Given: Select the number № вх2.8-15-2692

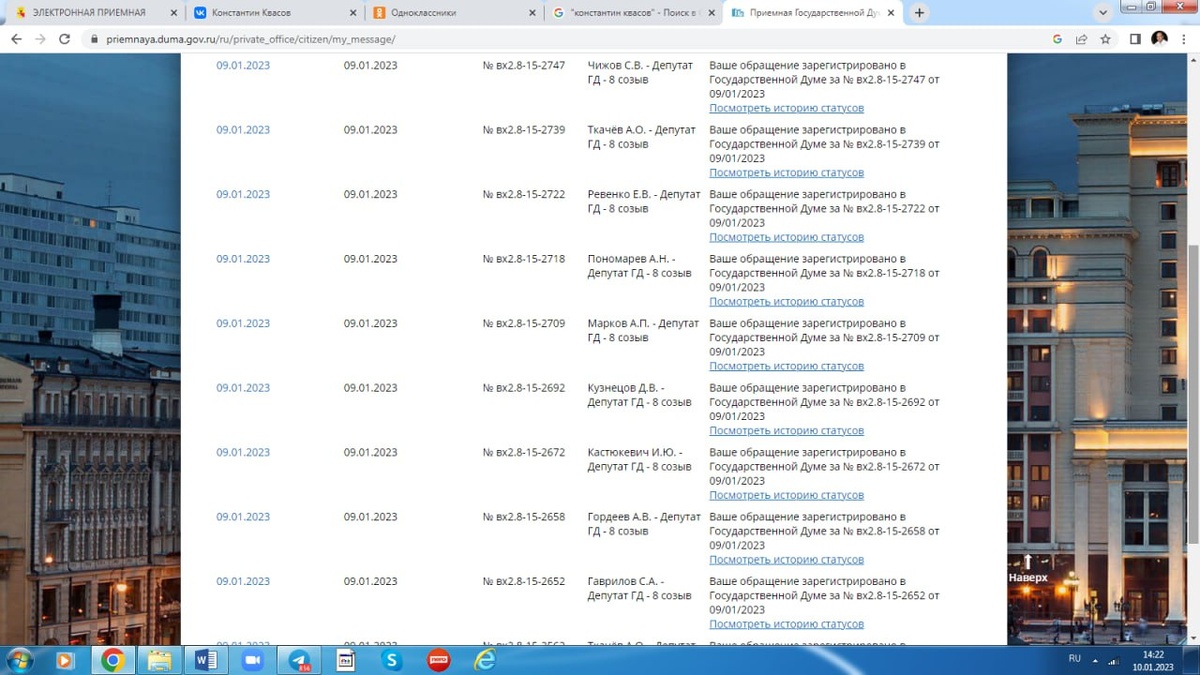Looking at the screenshot, I should pos(523,388).
